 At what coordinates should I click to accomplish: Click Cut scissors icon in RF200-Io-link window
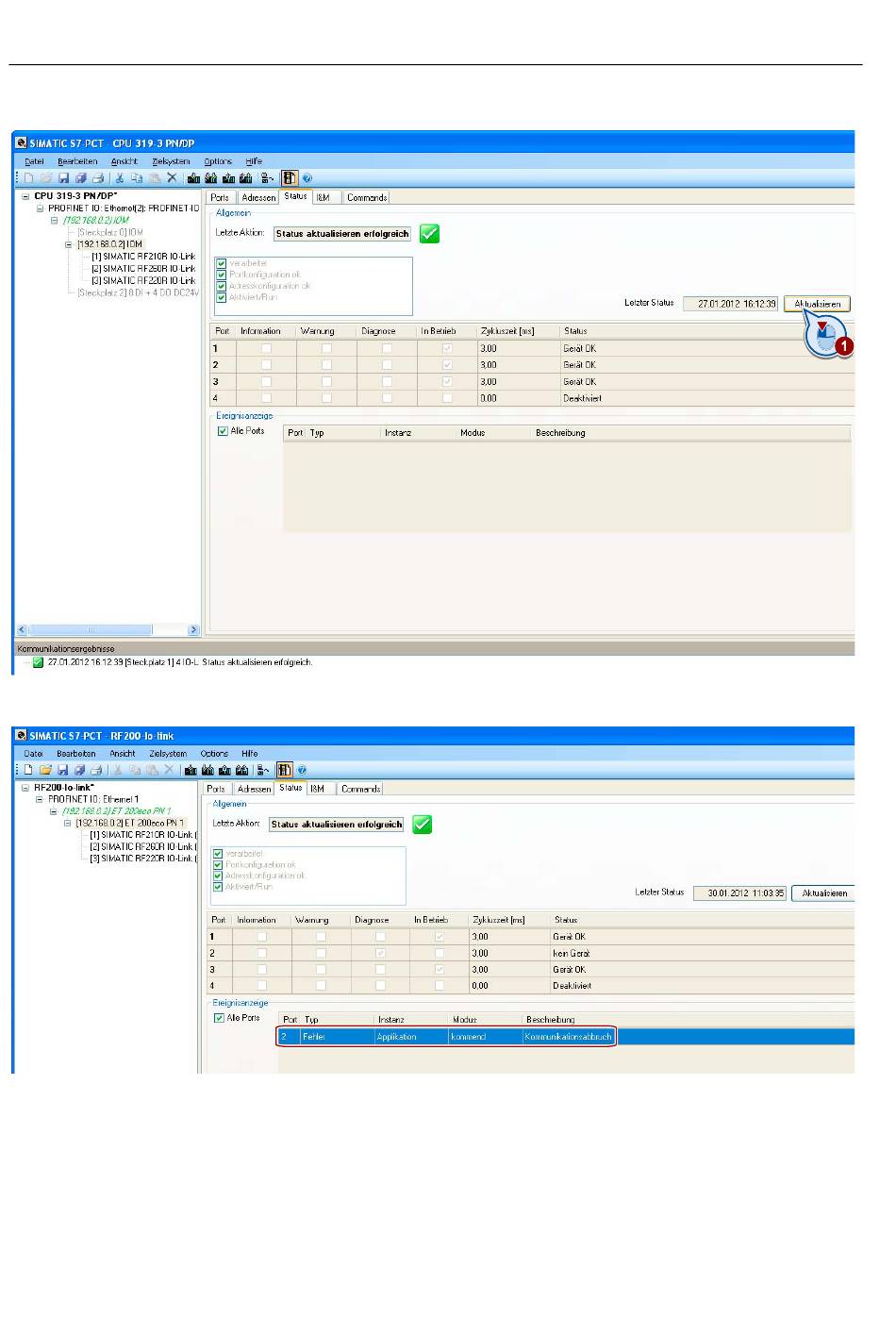(x=118, y=770)
